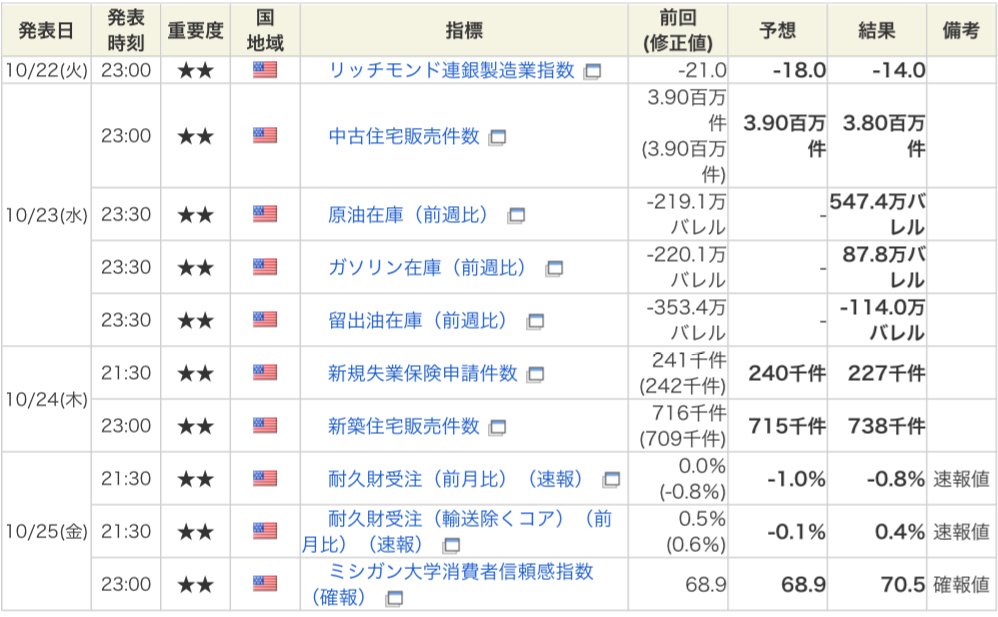Image resolution: width=998 pixels, height=617 pixels.
Task: Open popup icon beside 中古住宅販売件数
Action: click(497, 138)
